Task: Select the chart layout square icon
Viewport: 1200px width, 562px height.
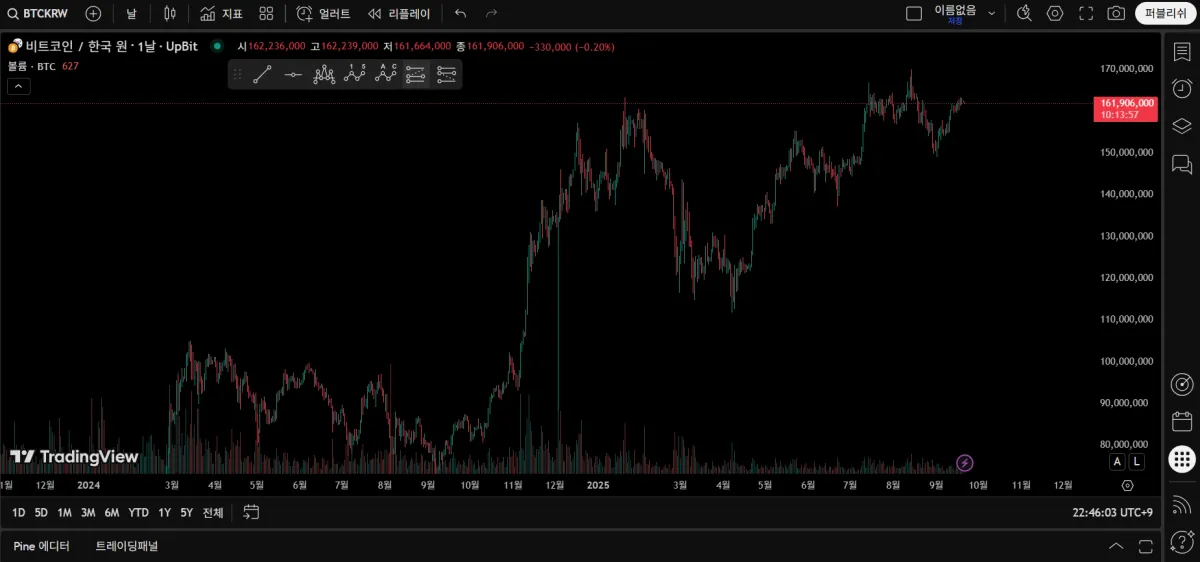Action: 914,14
